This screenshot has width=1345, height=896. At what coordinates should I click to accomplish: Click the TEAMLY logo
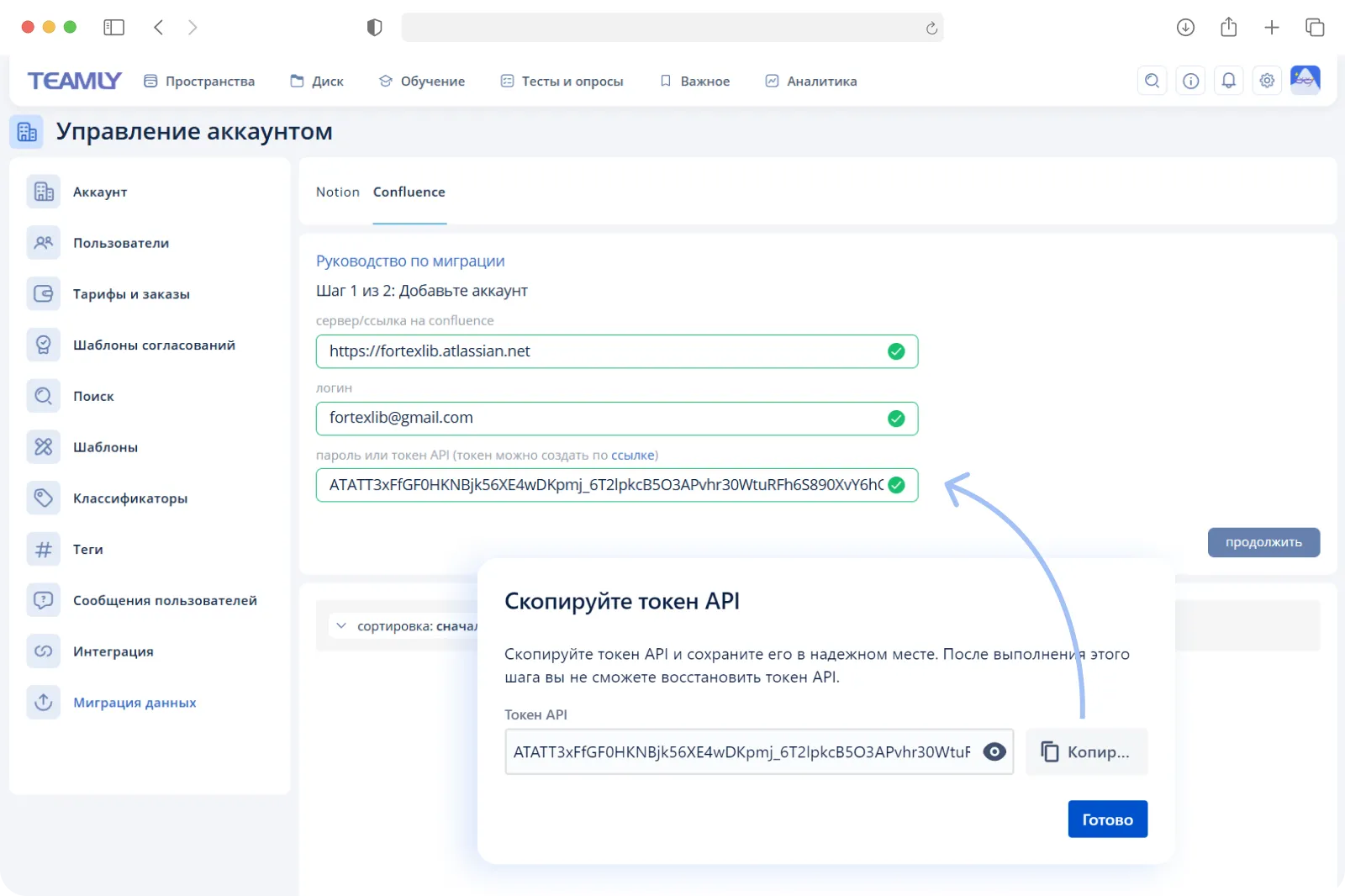pyautogui.click(x=75, y=81)
